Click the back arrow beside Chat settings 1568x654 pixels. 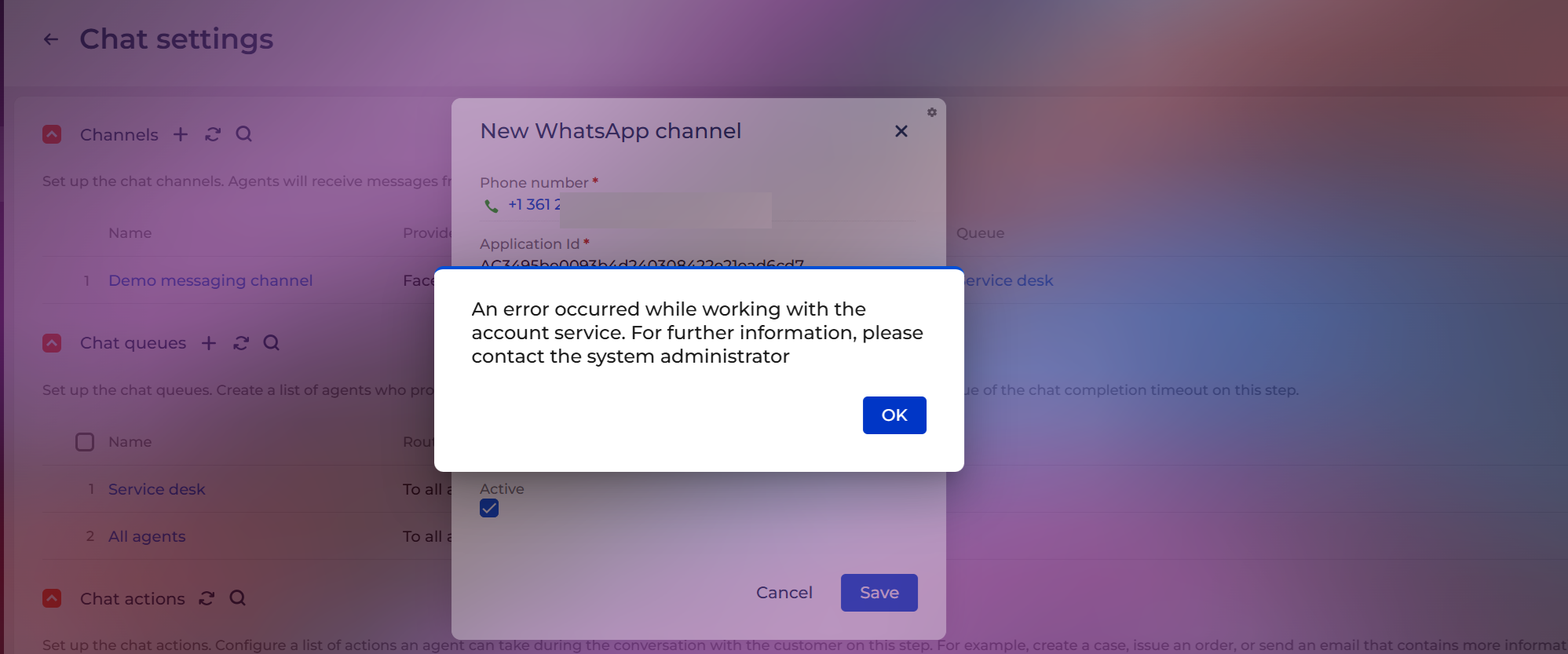pyautogui.click(x=51, y=39)
